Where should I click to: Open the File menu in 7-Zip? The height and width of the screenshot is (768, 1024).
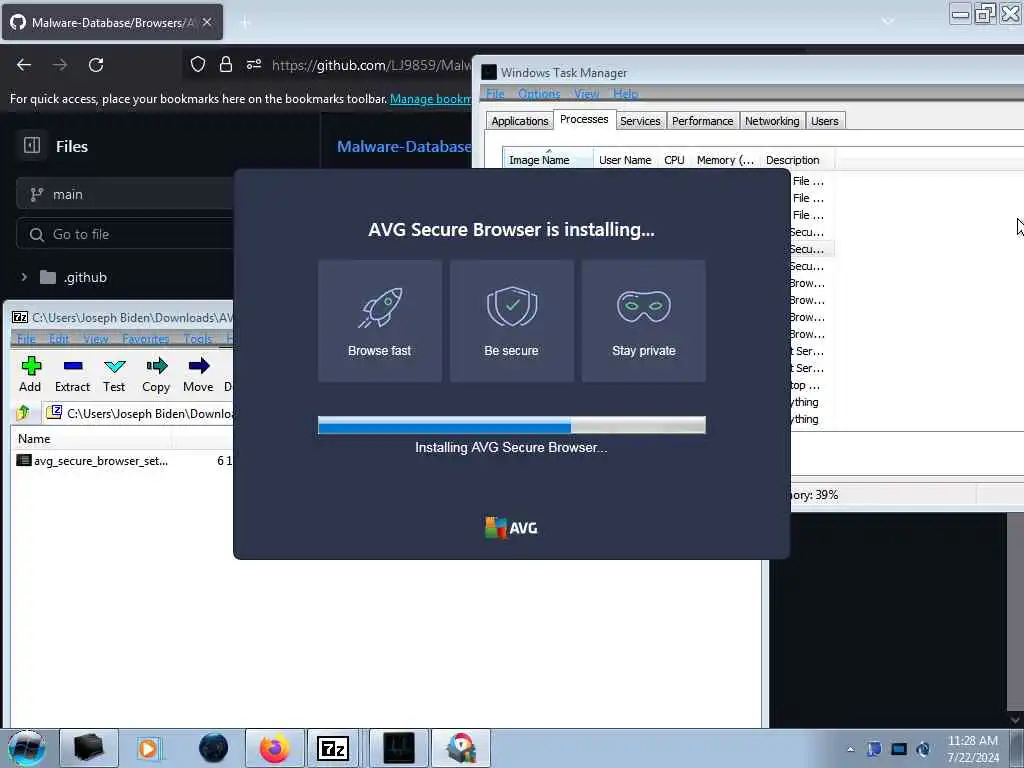coord(26,339)
